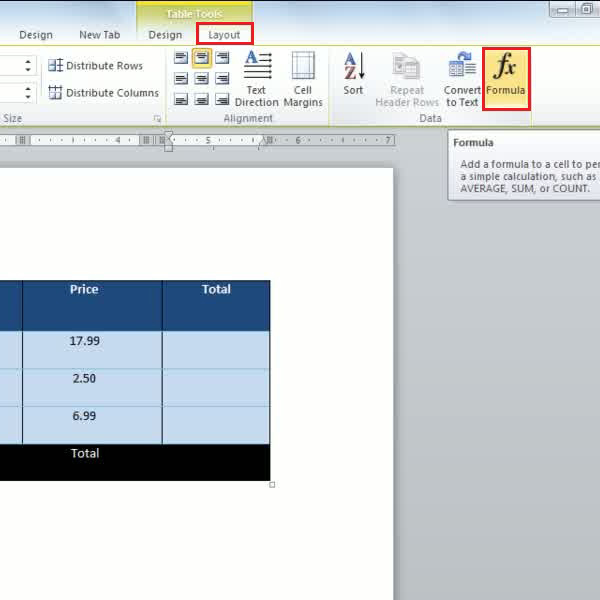
Task: Restore down the Word window
Action: [x=587, y=9]
